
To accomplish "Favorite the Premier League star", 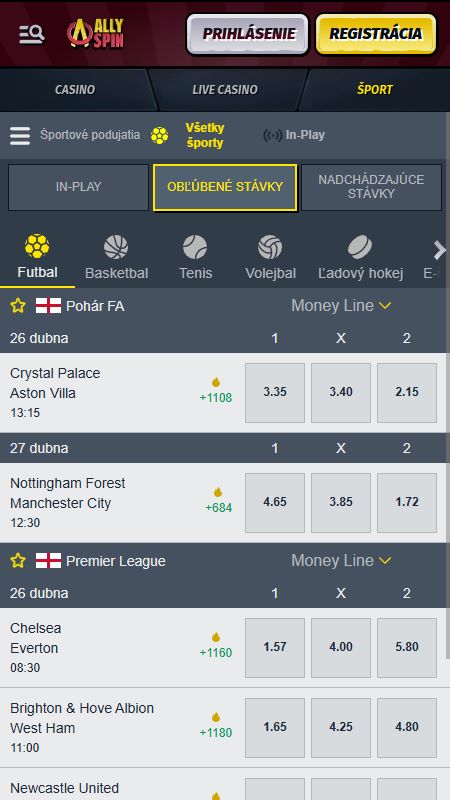I will (18, 561).
